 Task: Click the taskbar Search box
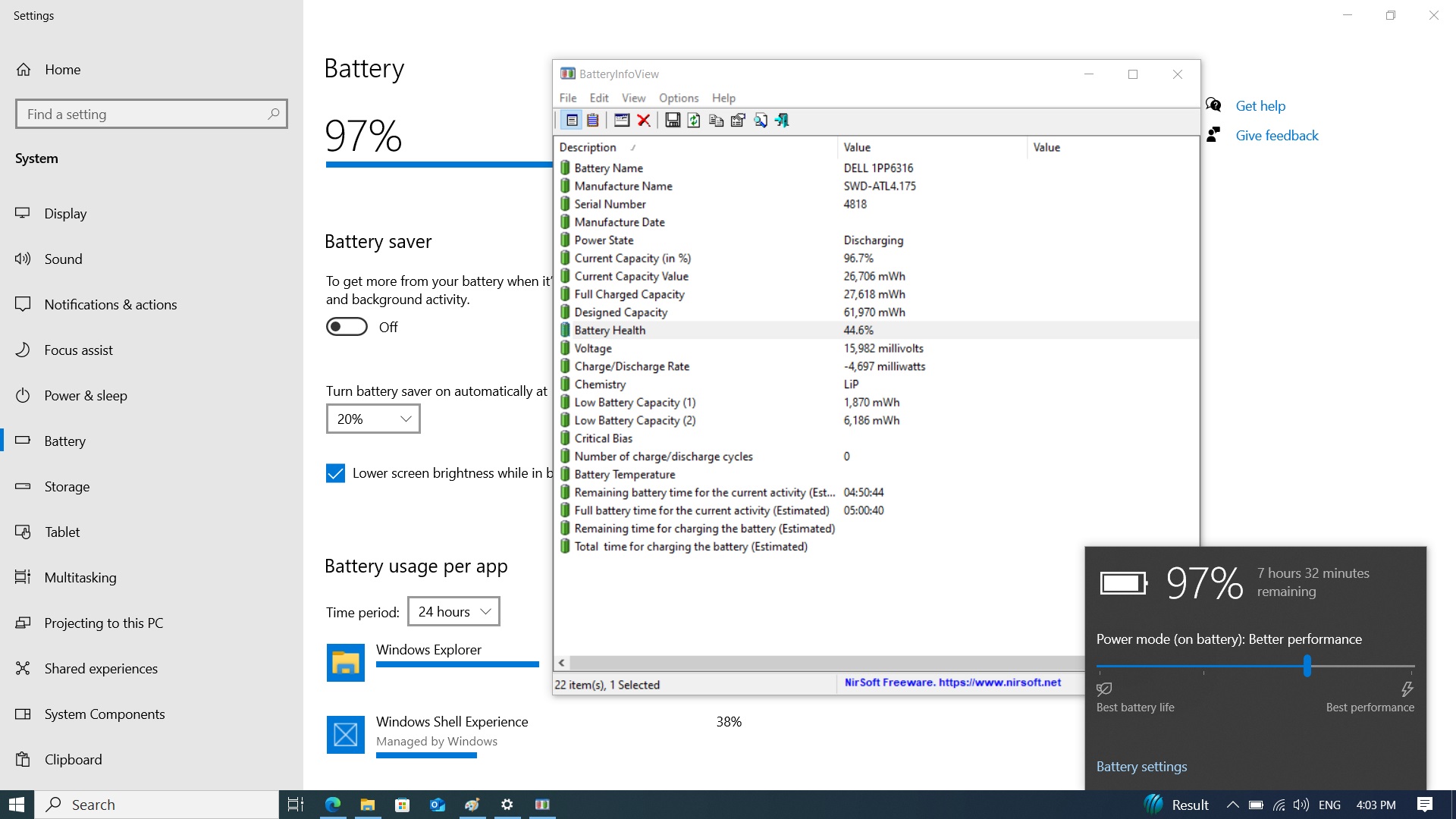click(x=157, y=805)
